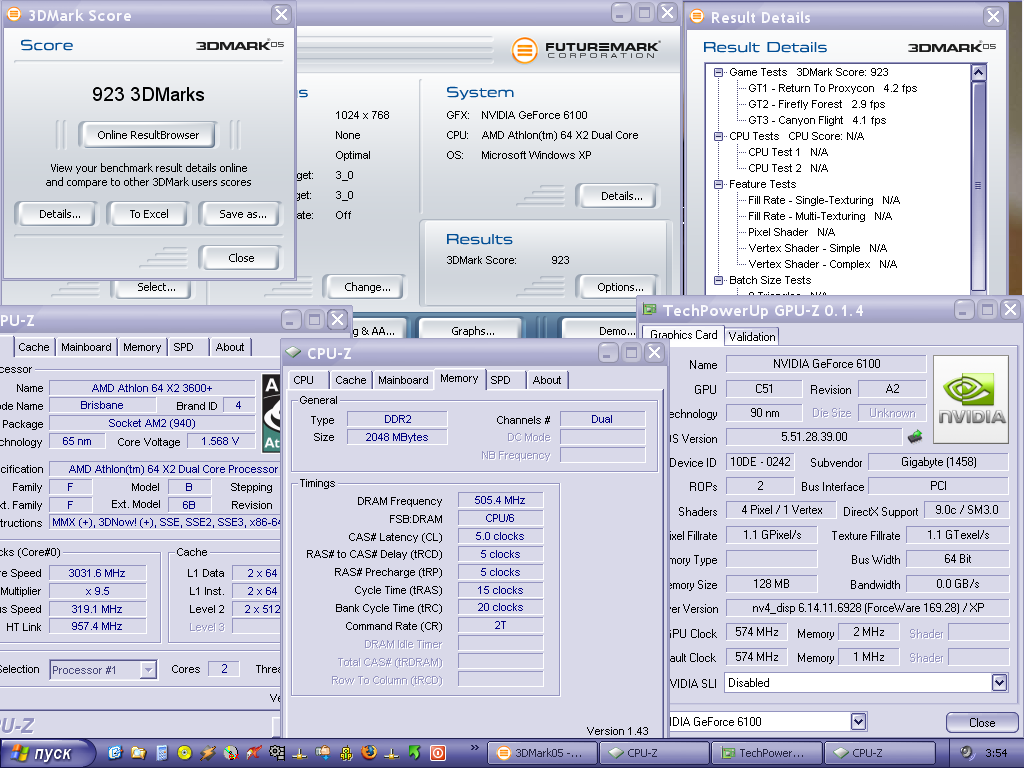Click Save as... button
Viewport: 1024px width, 768px height.
point(242,214)
